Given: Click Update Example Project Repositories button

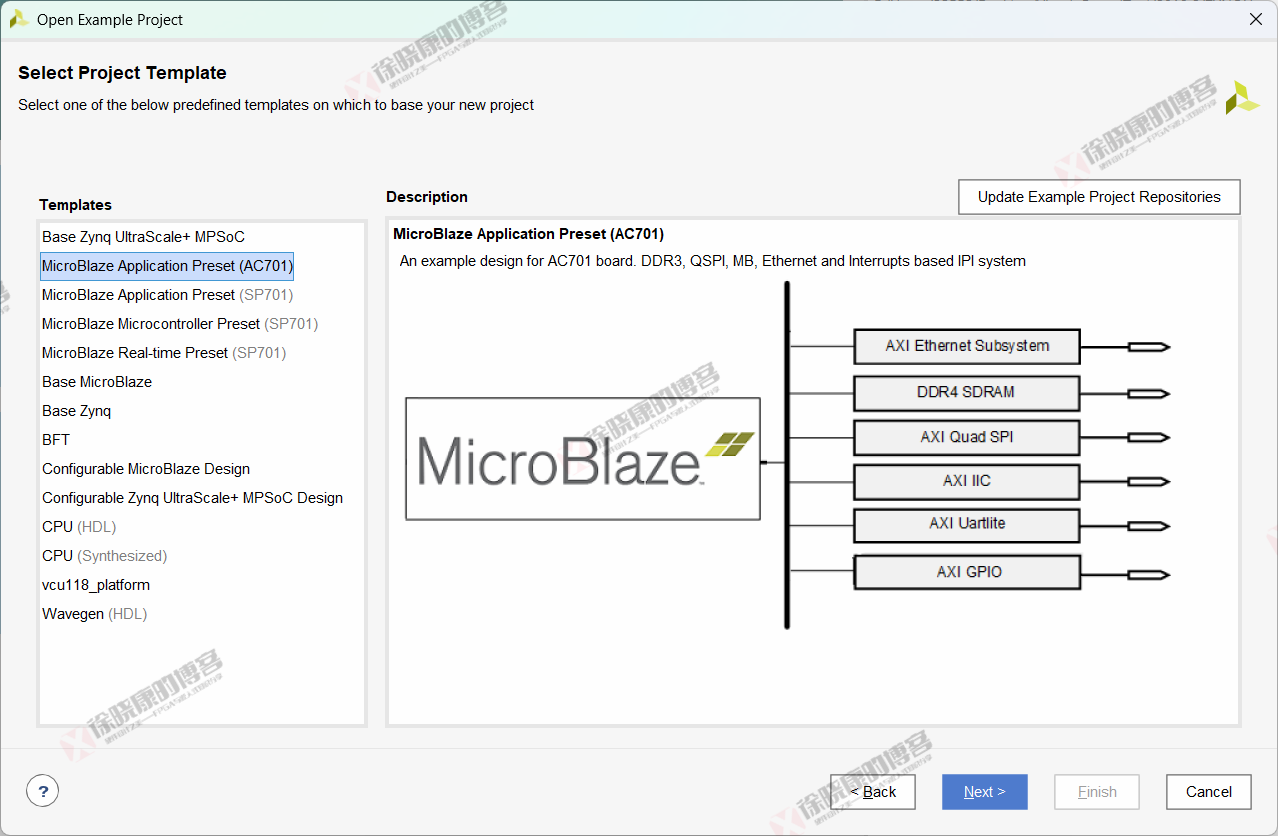Looking at the screenshot, I should tap(1099, 197).
